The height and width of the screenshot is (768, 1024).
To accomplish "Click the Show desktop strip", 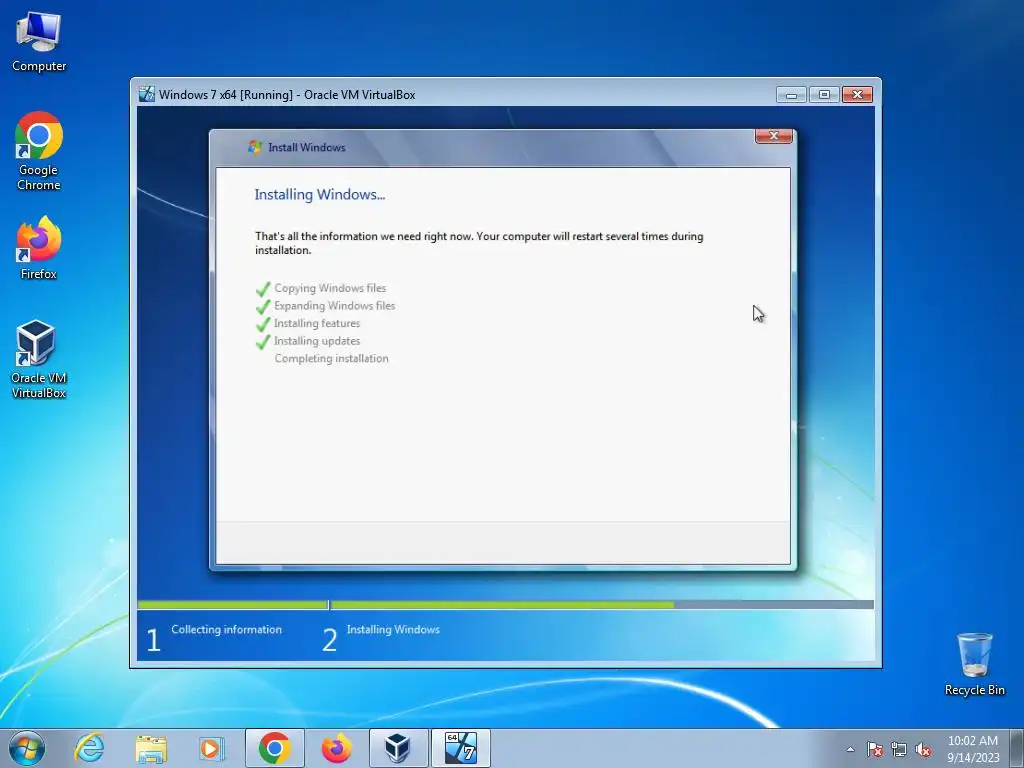I will [x=1017, y=748].
